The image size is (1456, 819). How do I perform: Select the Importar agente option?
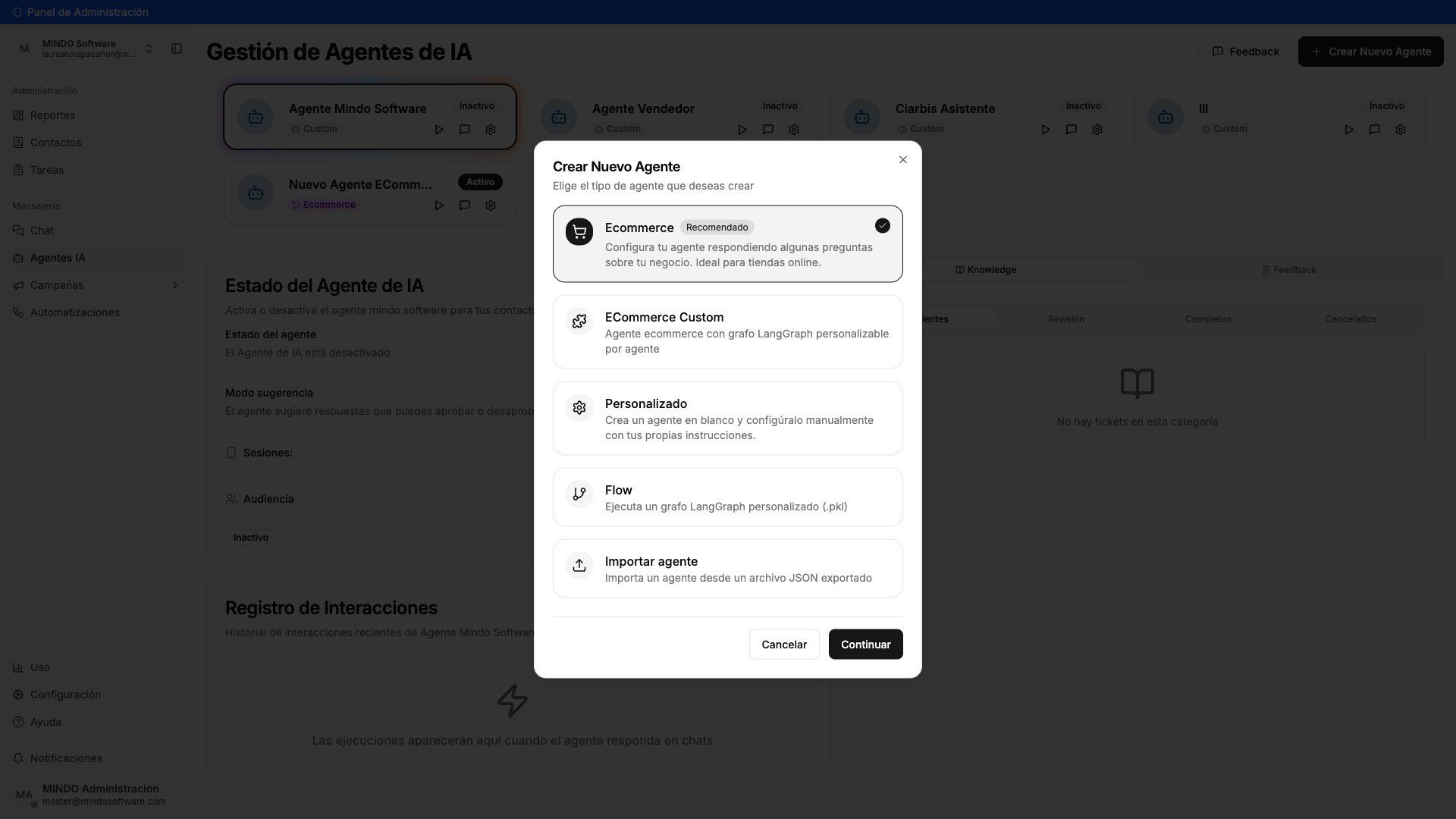tap(727, 569)
